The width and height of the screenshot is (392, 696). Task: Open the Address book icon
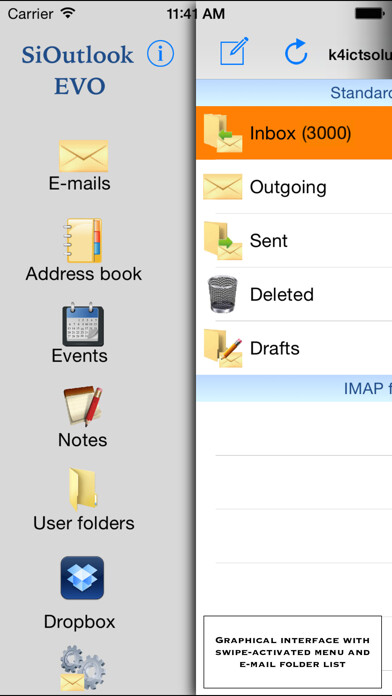[x=83, y=240]
